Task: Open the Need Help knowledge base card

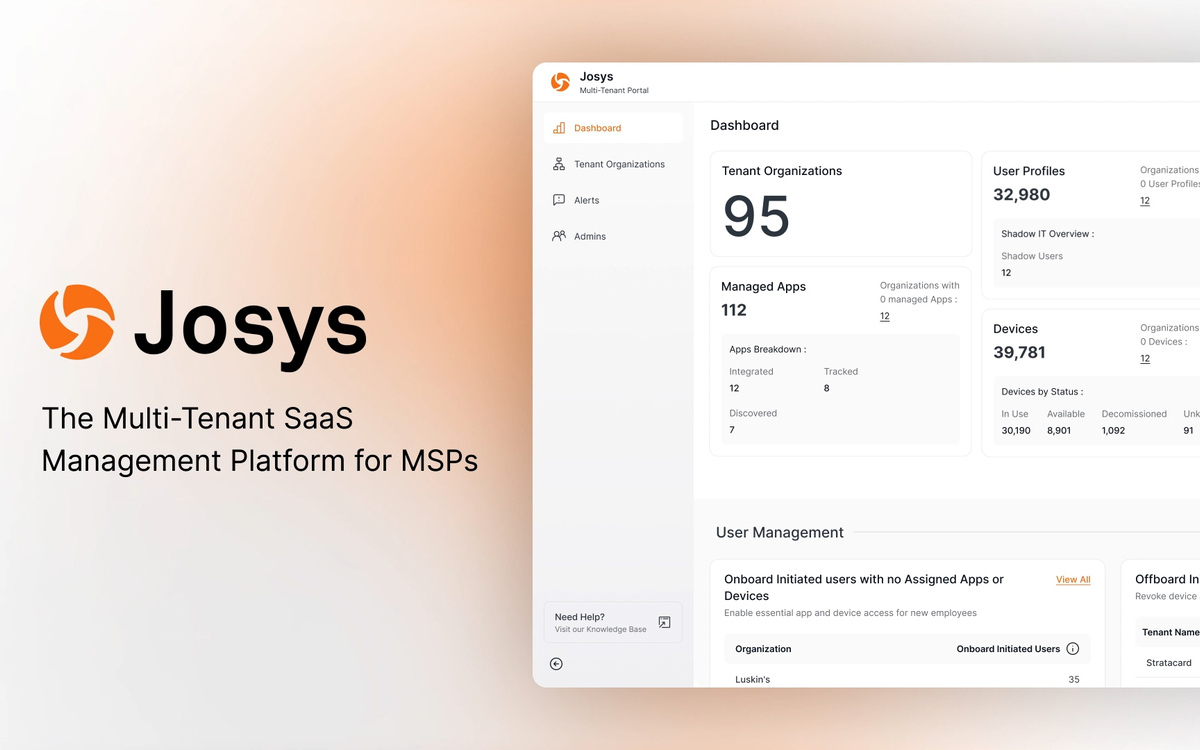Action: (x=613, y=622)
